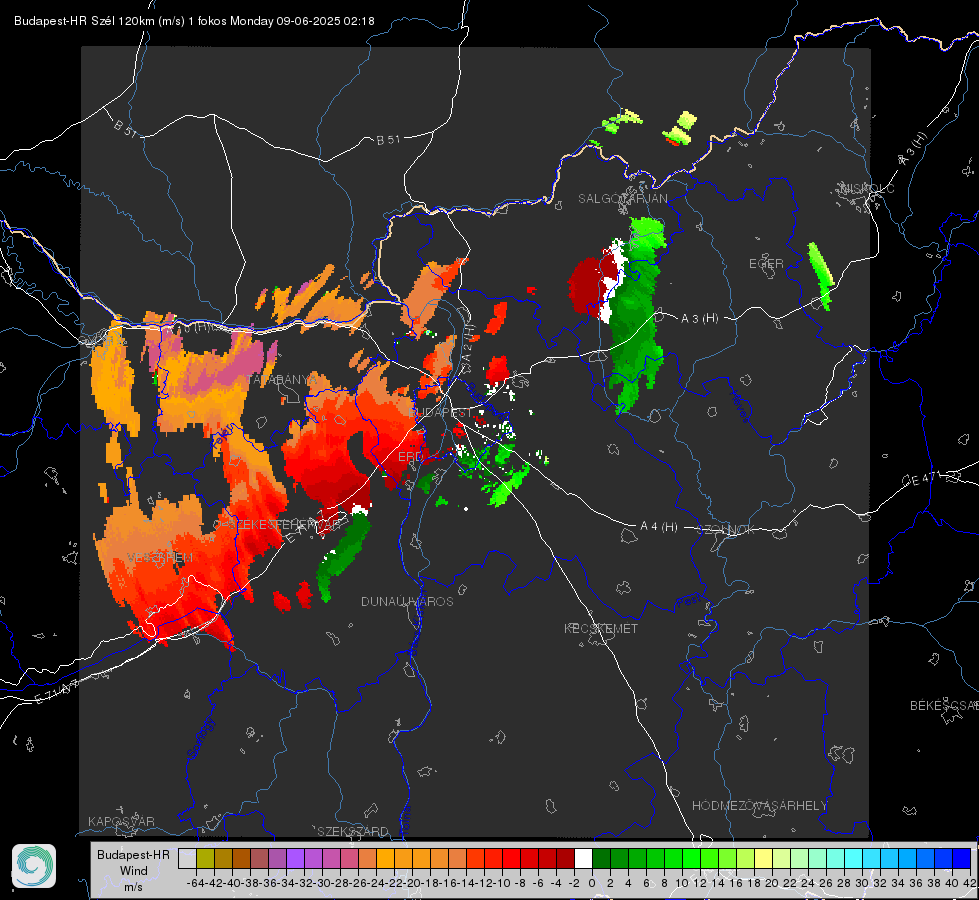979x900 pixels.
Task: Click the 'A 3 (H)' road label below Eger
Action: coord(699,319)
